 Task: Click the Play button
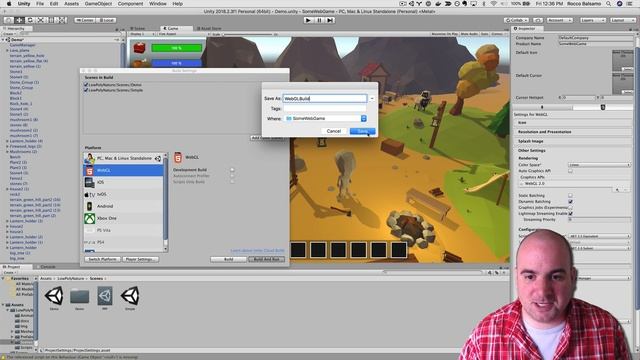click(x=308, y=20)
